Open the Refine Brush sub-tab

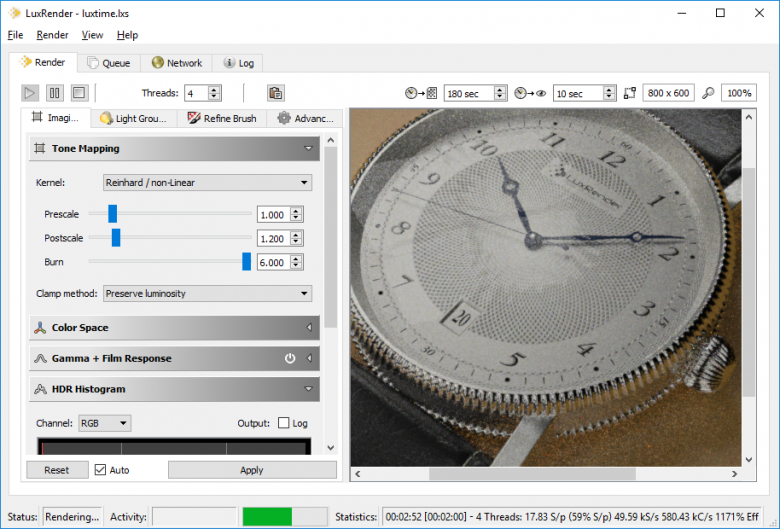[222, 118]
